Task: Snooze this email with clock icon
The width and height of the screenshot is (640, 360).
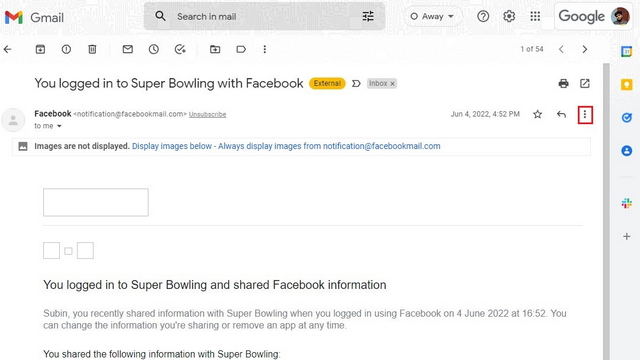Action: 153,49
